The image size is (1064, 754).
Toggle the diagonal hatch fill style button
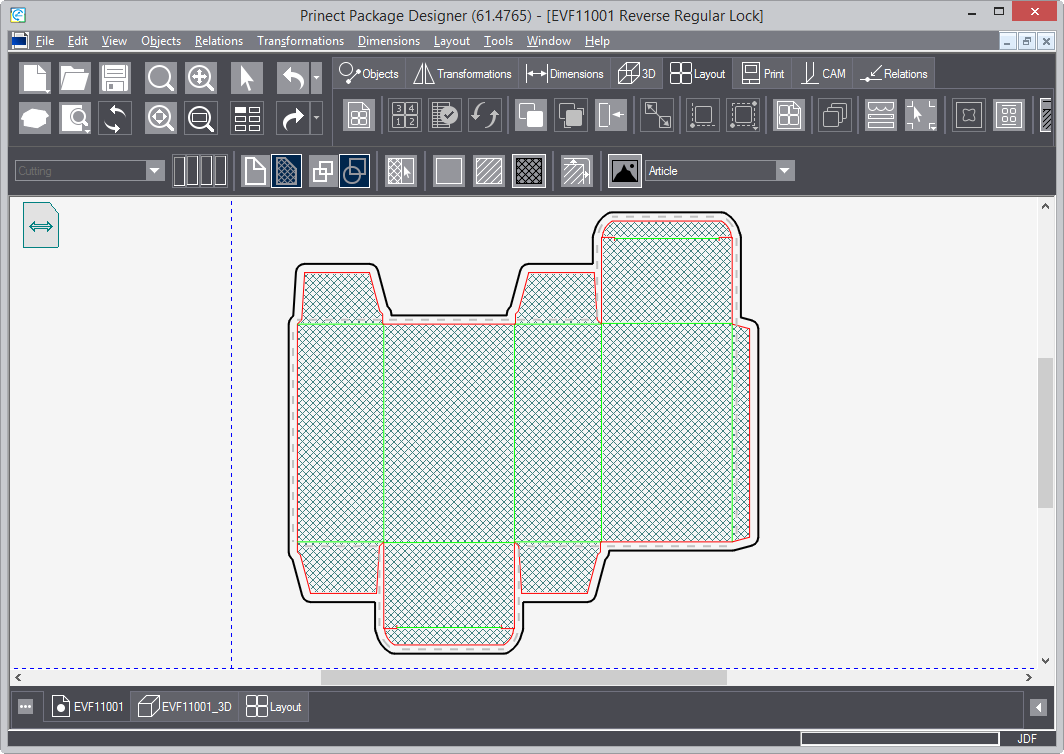point(489,171)
